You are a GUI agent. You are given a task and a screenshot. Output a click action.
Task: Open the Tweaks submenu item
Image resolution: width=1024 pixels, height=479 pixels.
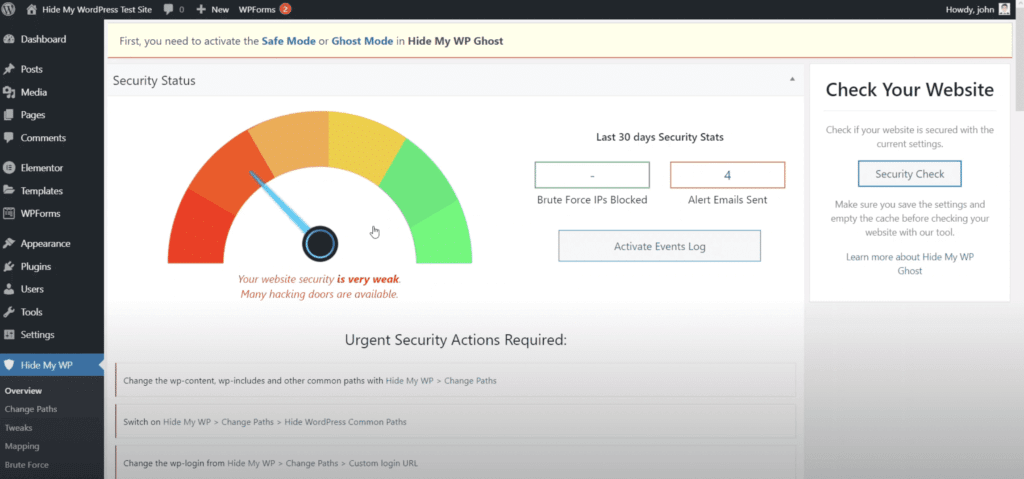(x=19, y=428)
